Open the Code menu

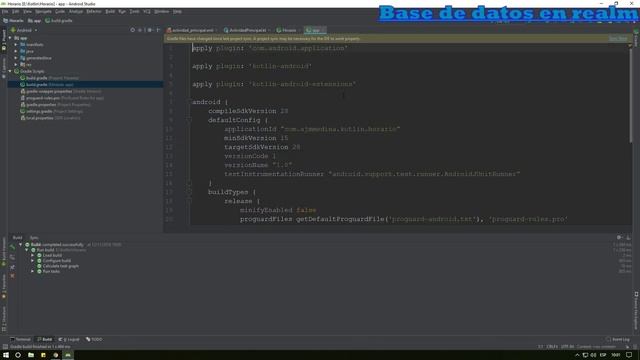pos(60,11)
